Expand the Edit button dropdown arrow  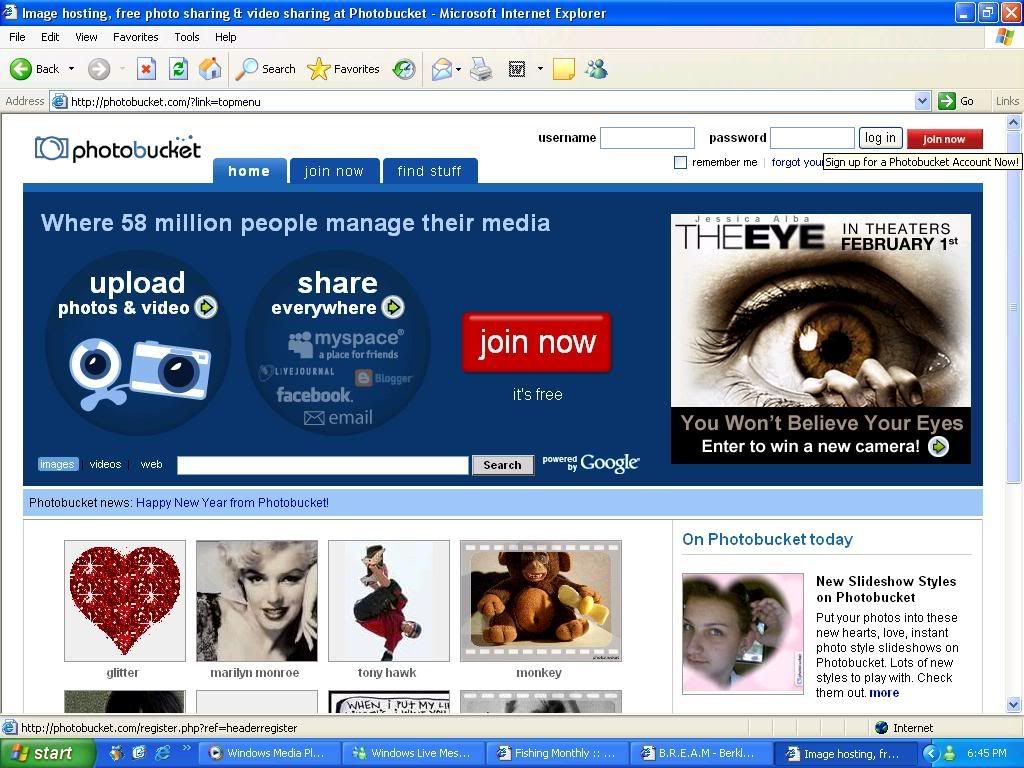tap(540, 69)
